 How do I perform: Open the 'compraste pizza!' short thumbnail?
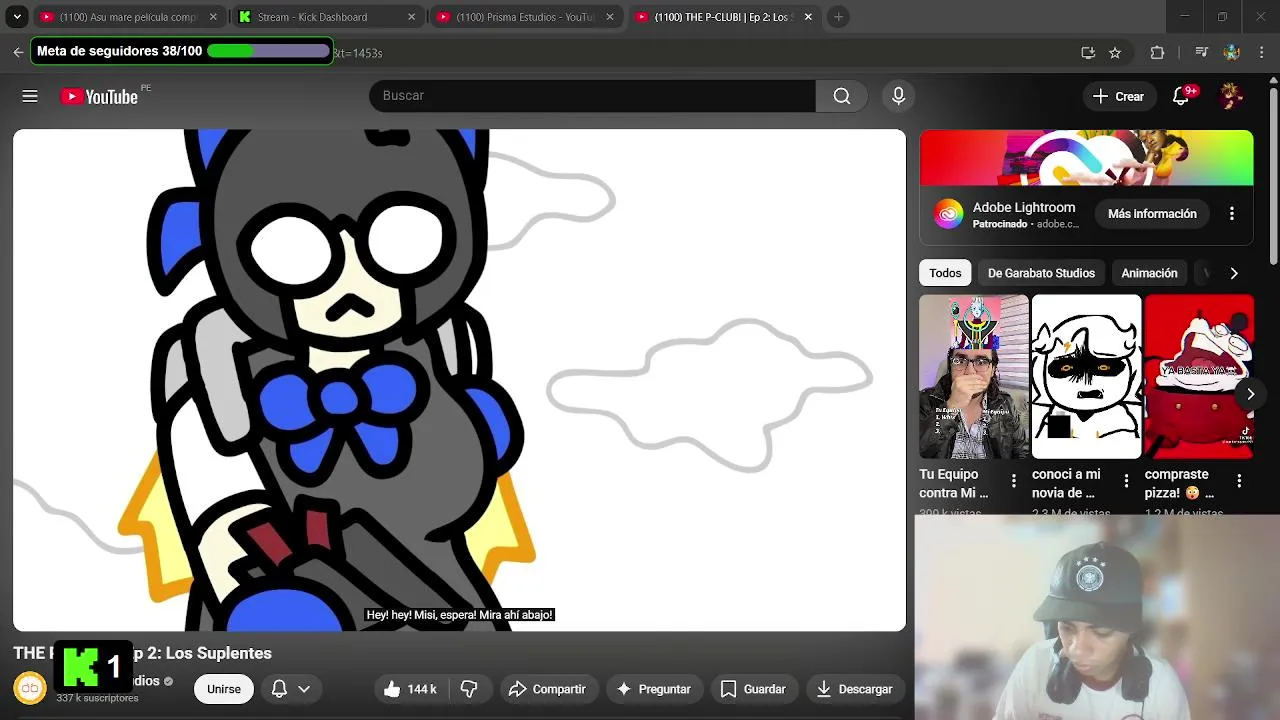1199,376
